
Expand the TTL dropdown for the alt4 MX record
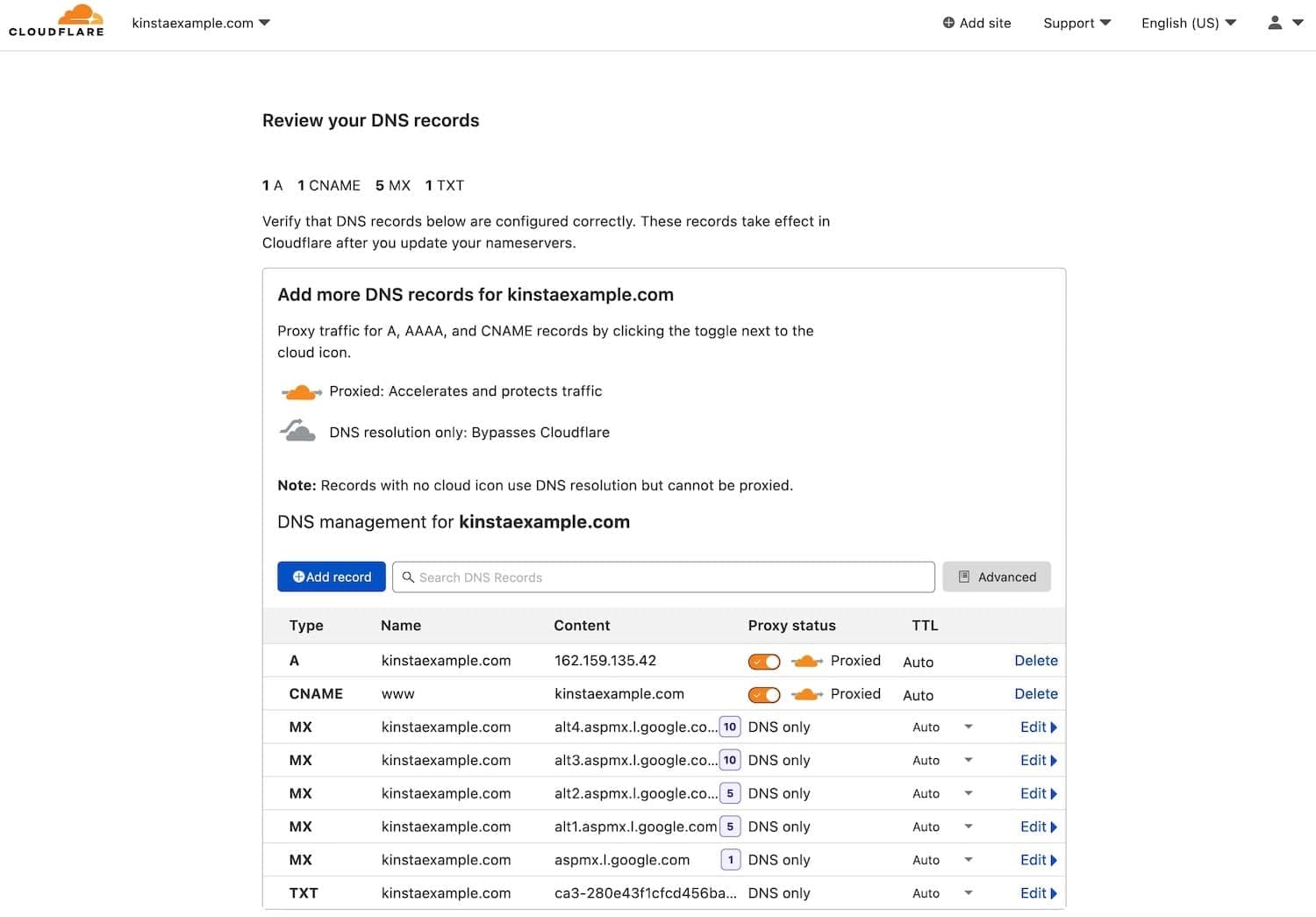click(x=969, y=727)
